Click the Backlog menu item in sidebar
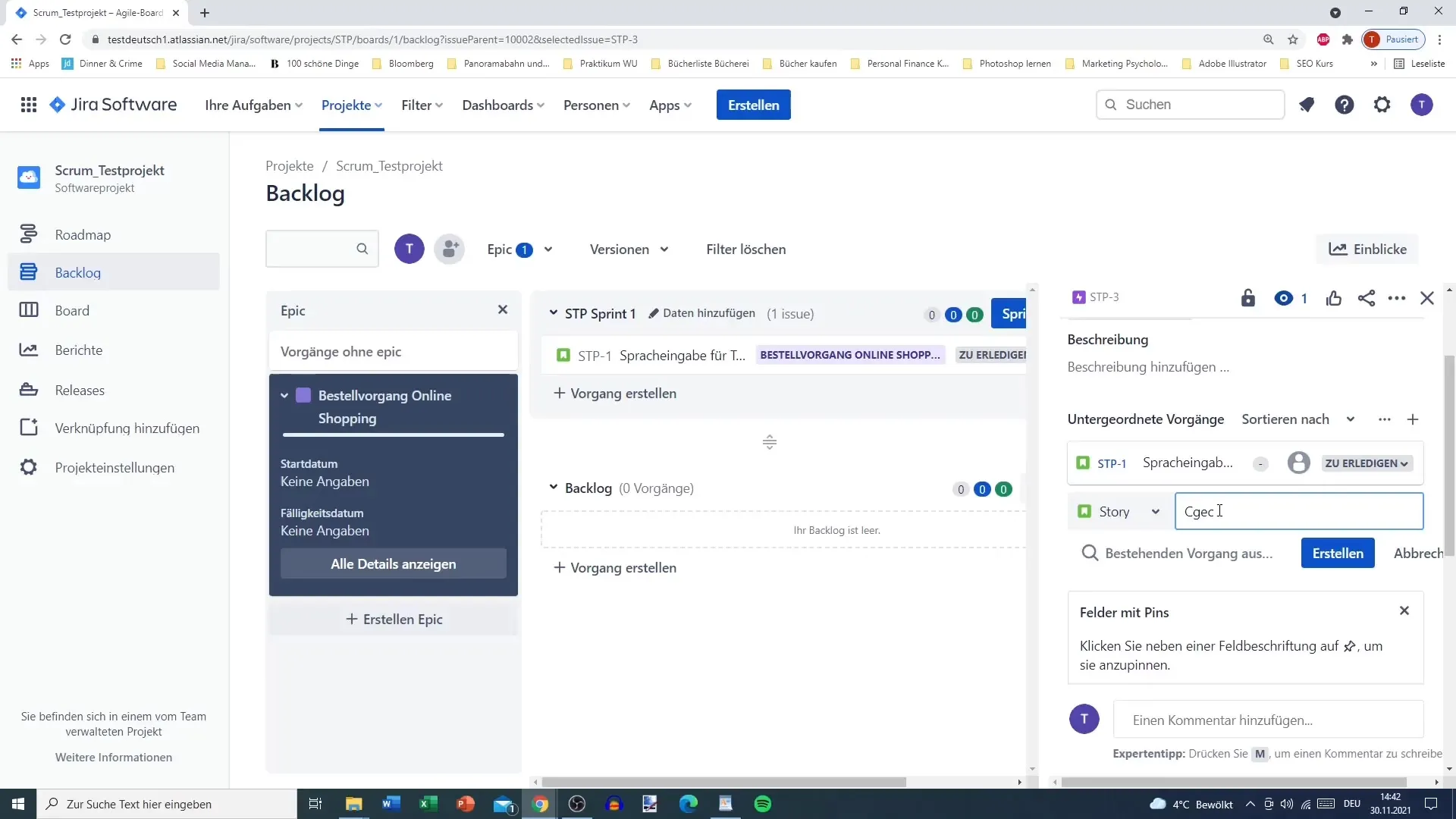This screenshot has width=1456, height=819. pos(78,271)
